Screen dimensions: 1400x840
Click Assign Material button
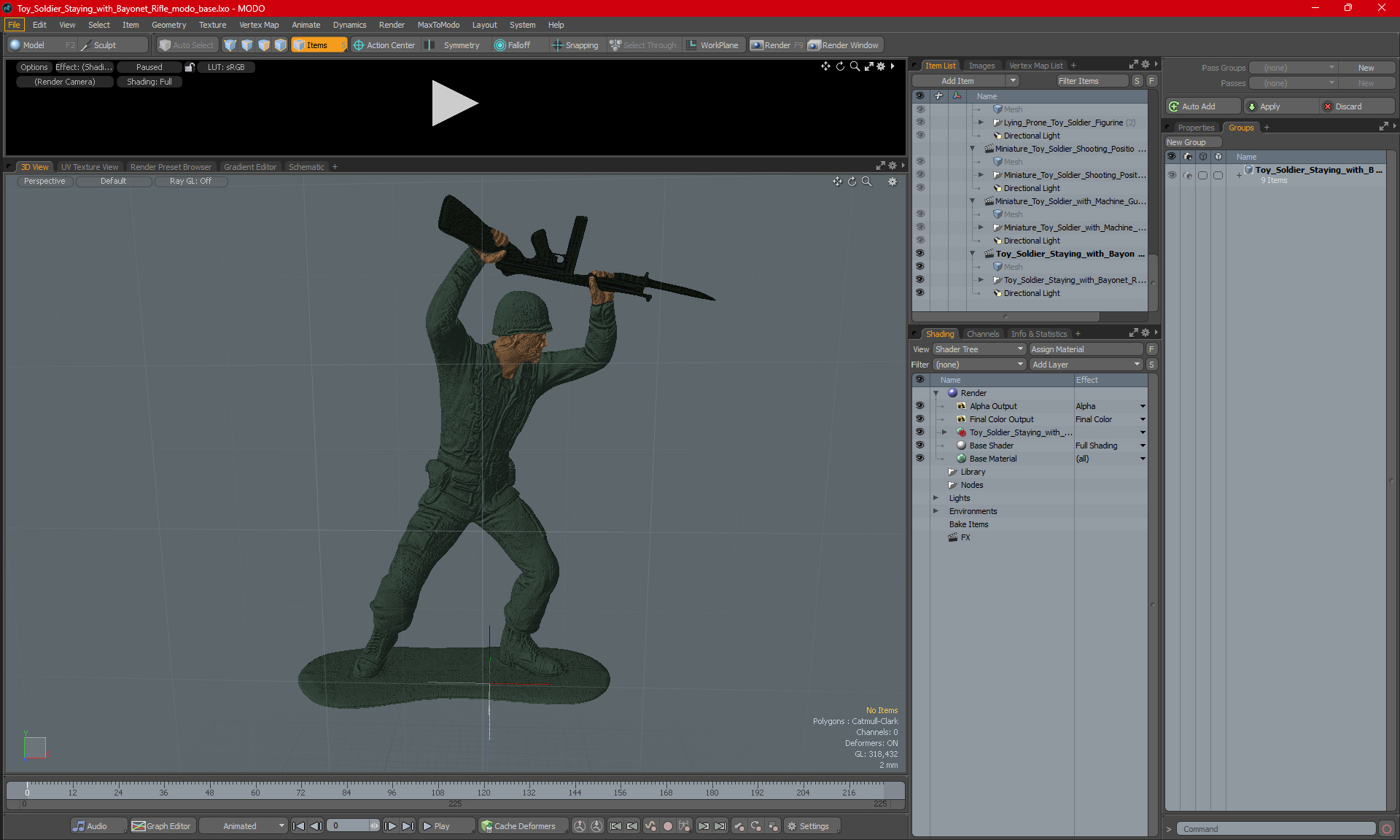click(x=1086, y=349)
